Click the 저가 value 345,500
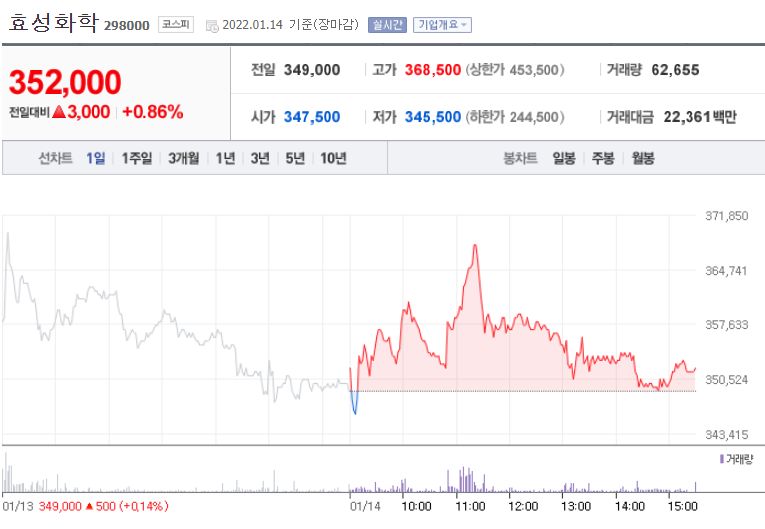This screenshot has height=529, width=765. click(433, 117)
